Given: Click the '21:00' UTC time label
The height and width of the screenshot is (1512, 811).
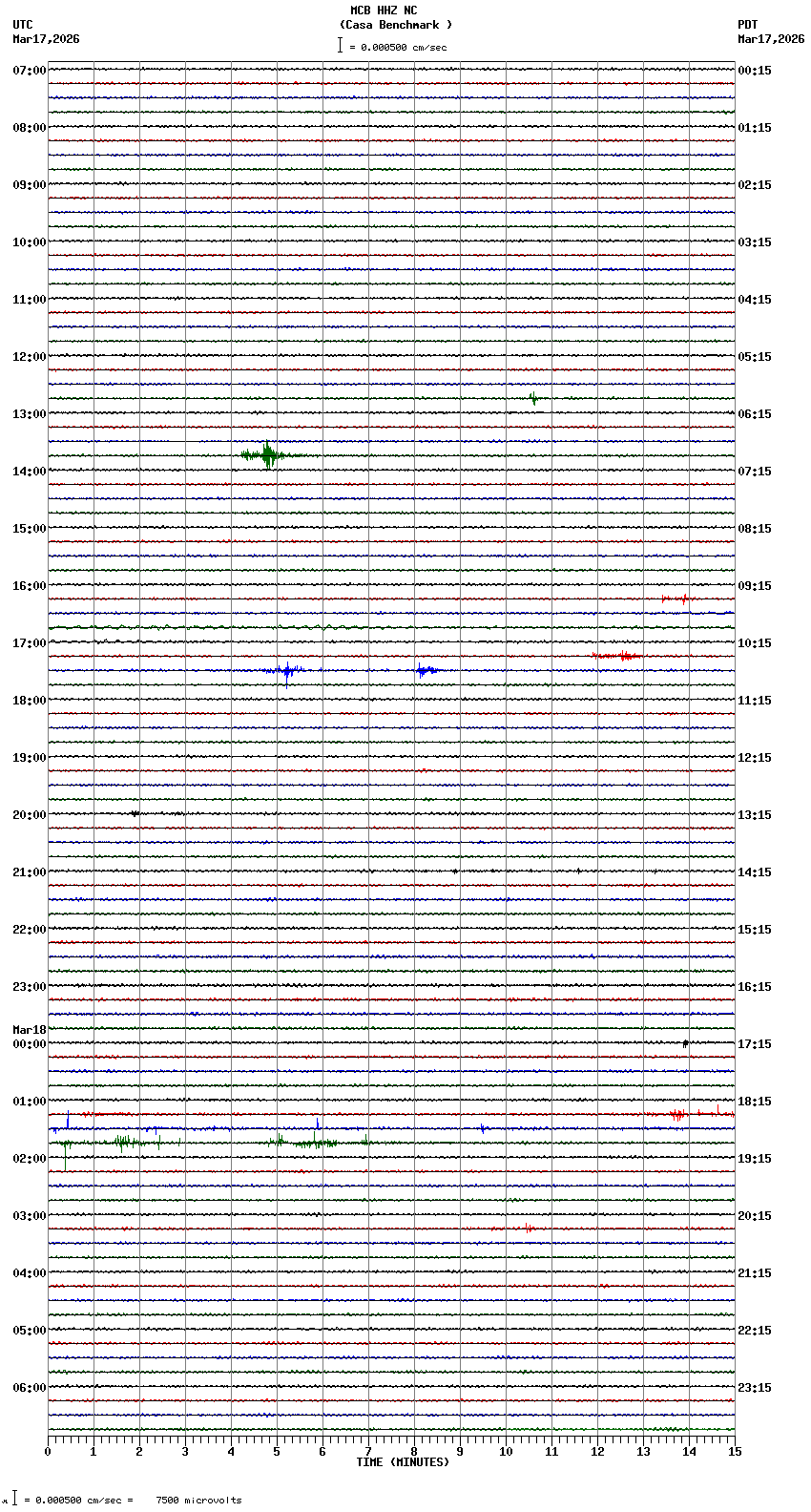Looking at the screenshot, I should point(30,872).
